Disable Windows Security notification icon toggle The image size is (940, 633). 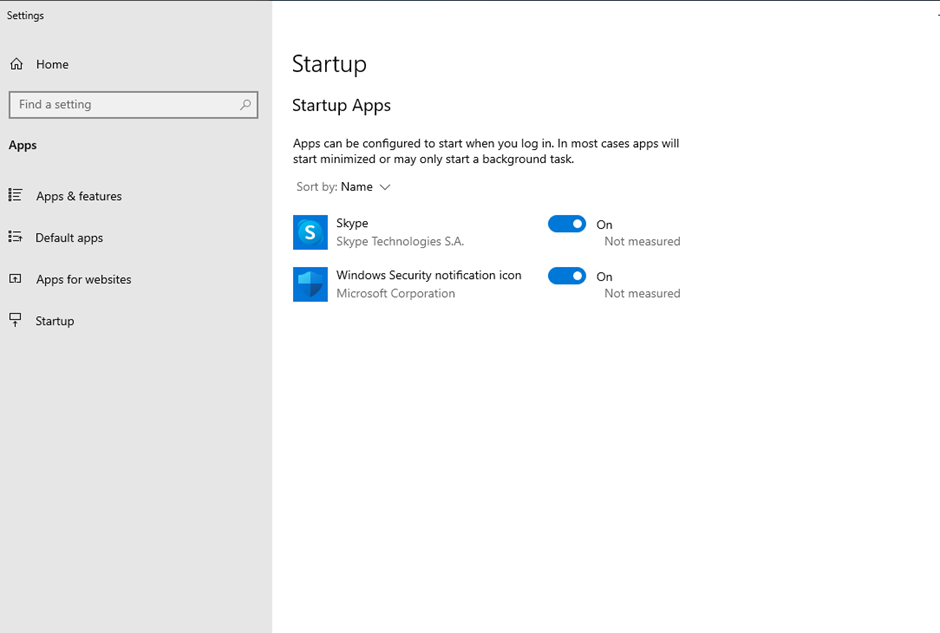coord(567,276)
